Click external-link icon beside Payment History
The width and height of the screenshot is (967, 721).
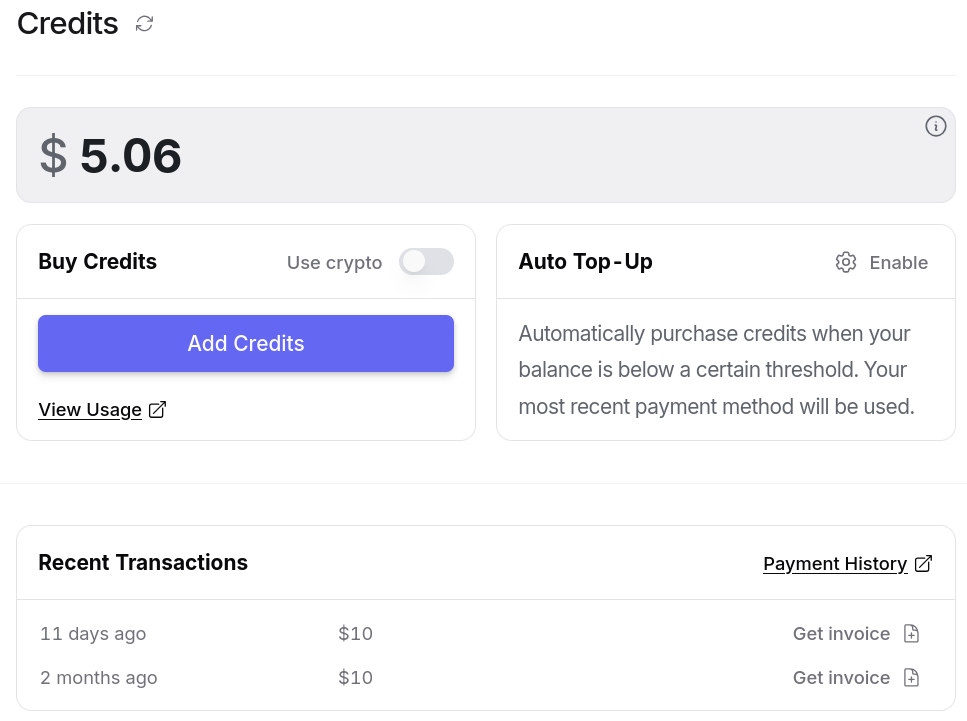tap(923, 564)
